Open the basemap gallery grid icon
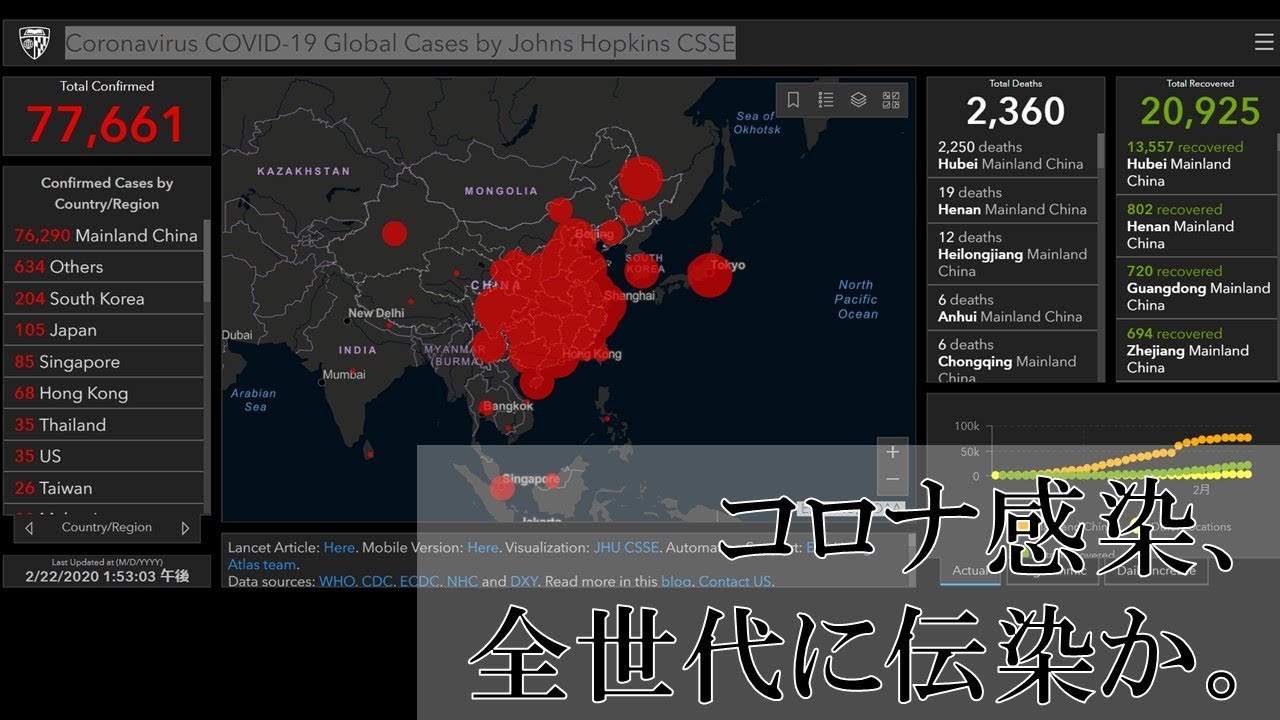This screenshot has height=720, width=1280. [x=891, y=100]
